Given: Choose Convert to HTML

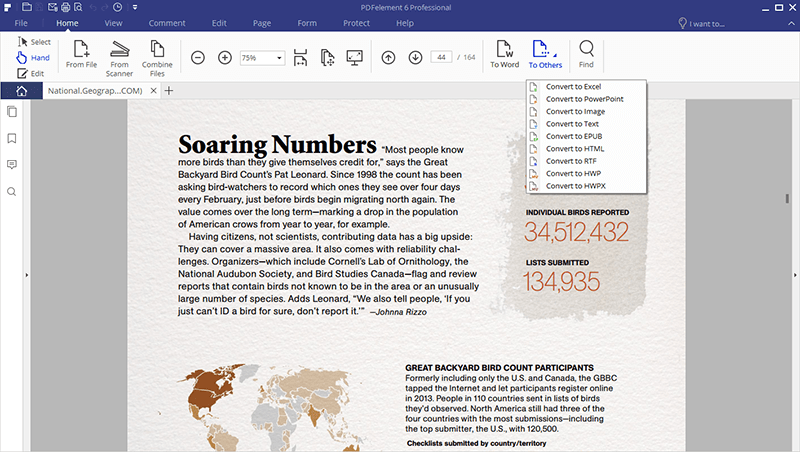Looking at the screenshot, I should click(586, 148).
